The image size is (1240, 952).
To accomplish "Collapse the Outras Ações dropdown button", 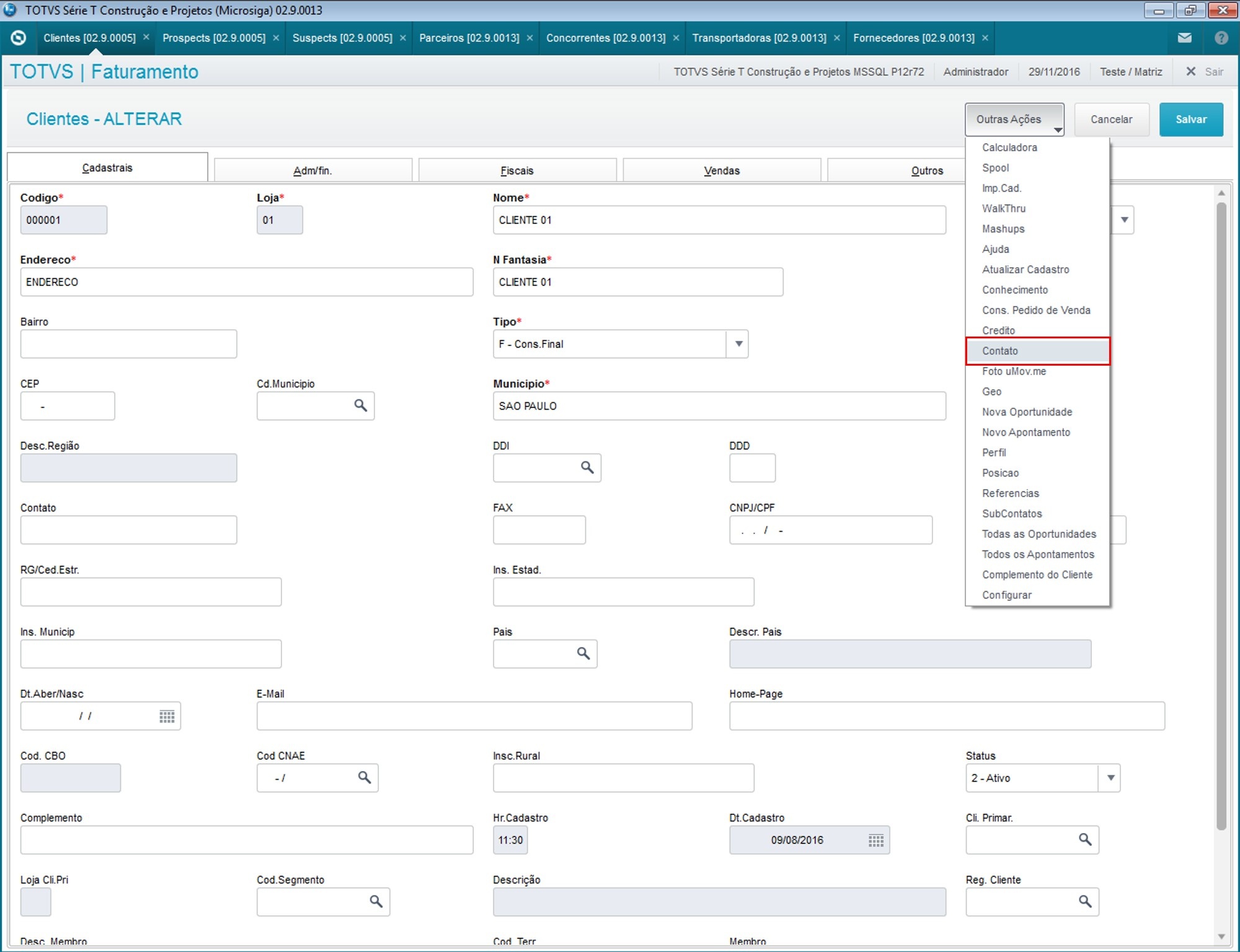I will [x=1014, y=120].
